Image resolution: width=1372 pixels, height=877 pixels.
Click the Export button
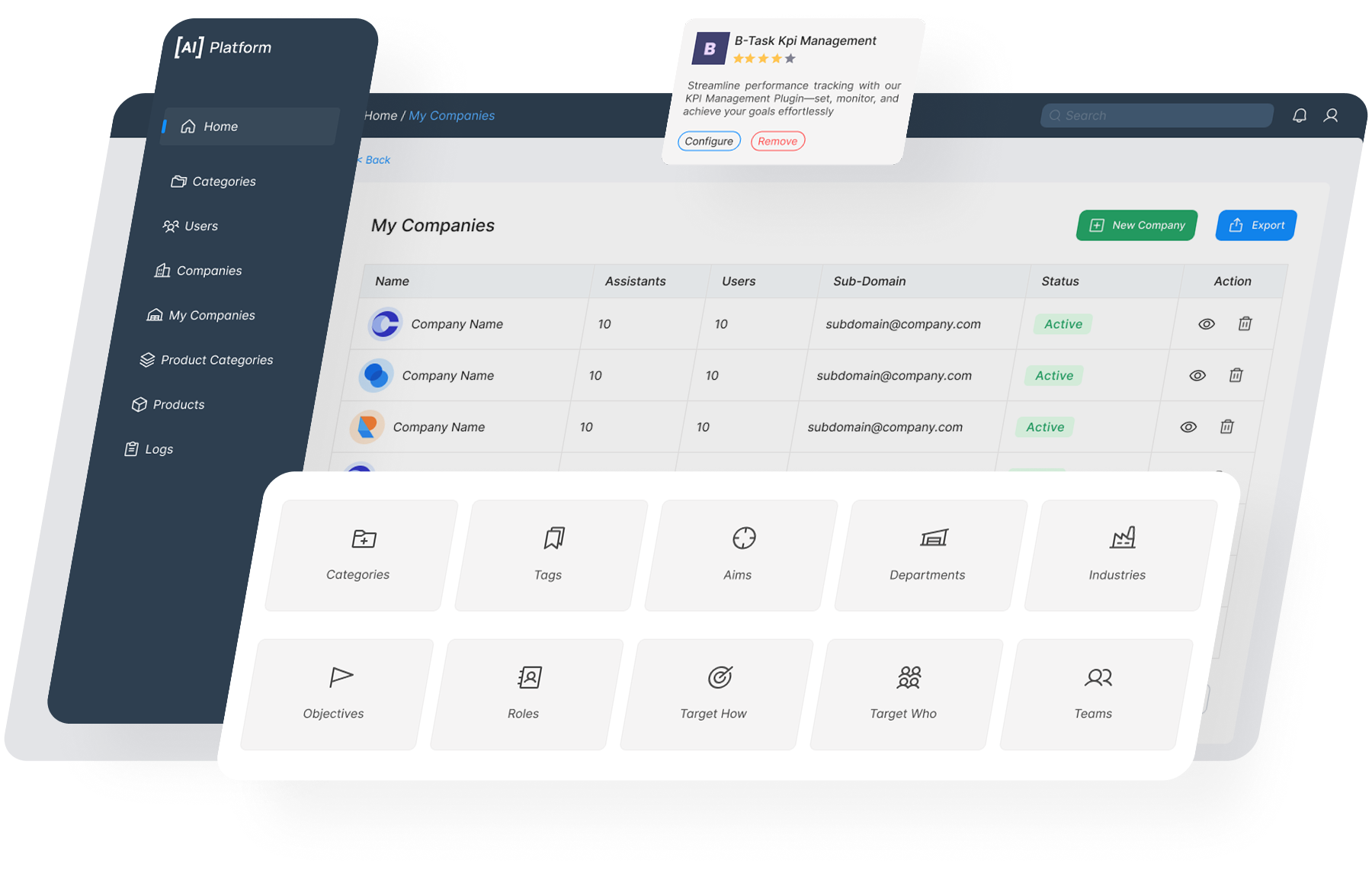1256,225
